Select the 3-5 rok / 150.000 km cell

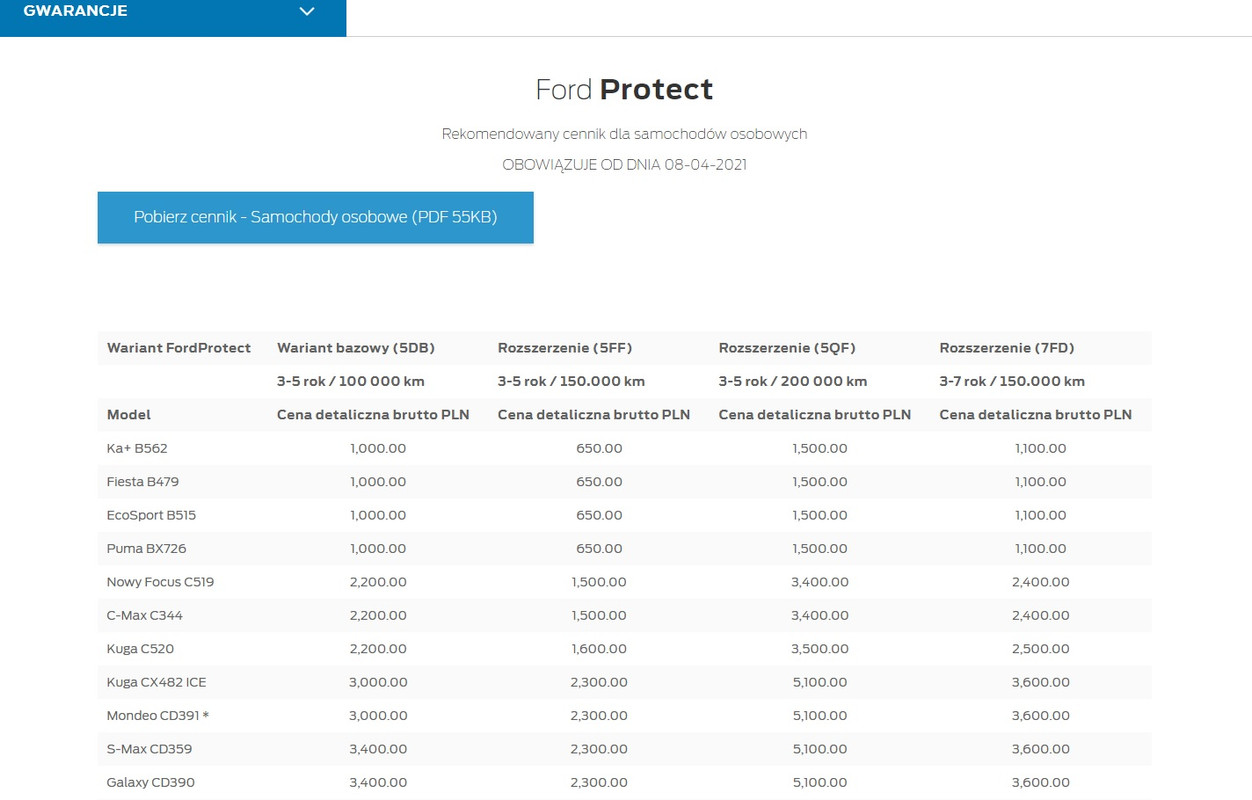(571, 381)
